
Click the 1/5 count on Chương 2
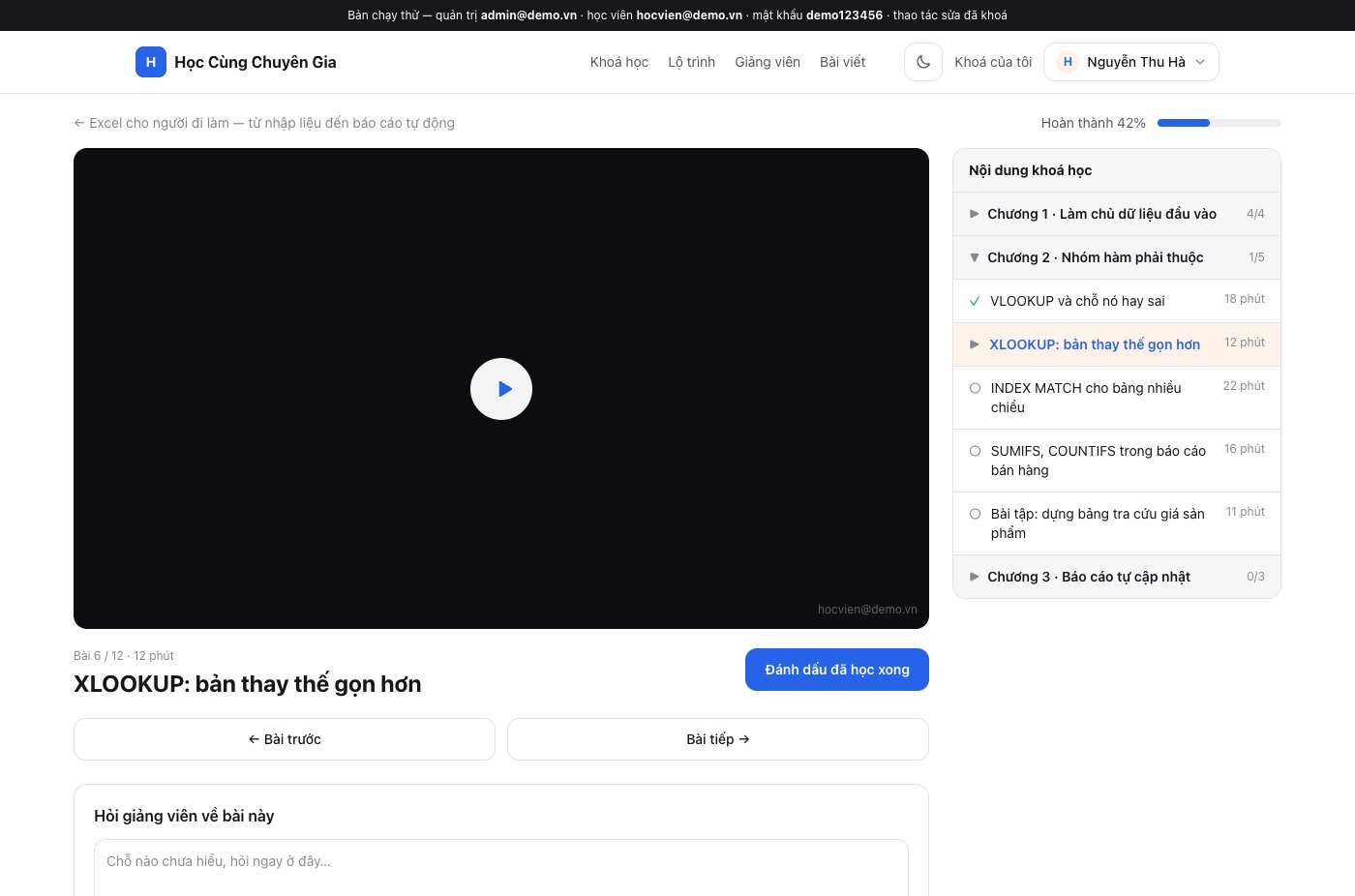pos(1256,257)
